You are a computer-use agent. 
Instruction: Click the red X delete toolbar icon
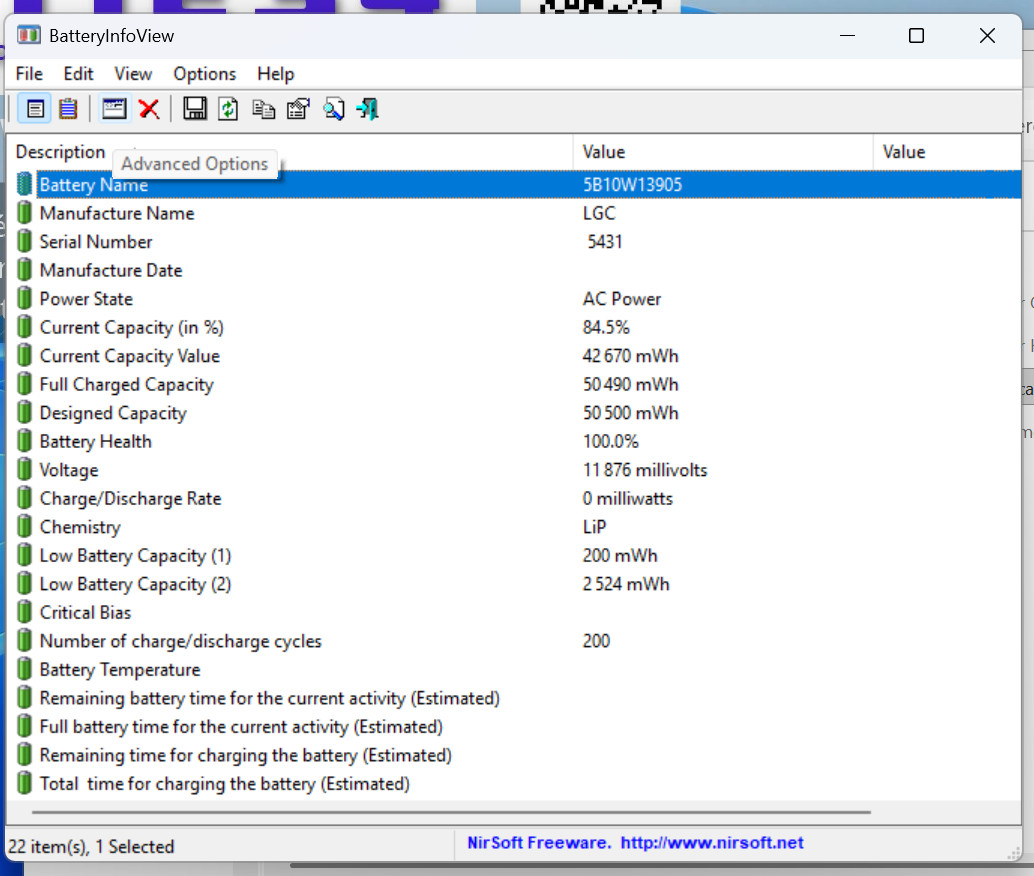[149, 109]
